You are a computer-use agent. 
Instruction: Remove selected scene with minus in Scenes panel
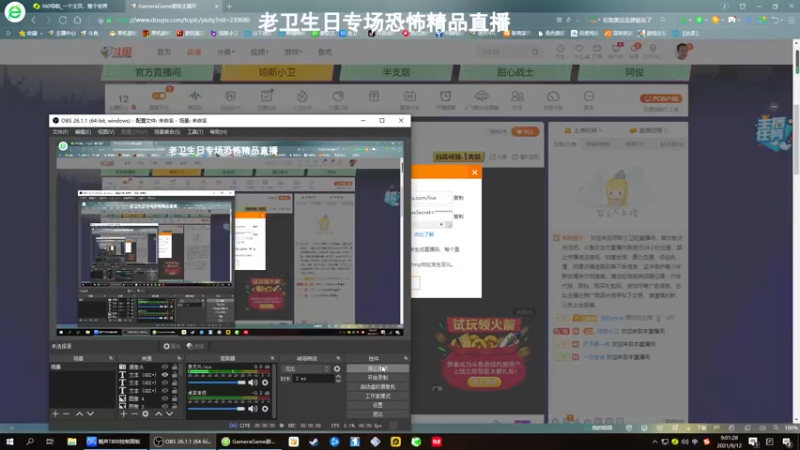[66, 414]
